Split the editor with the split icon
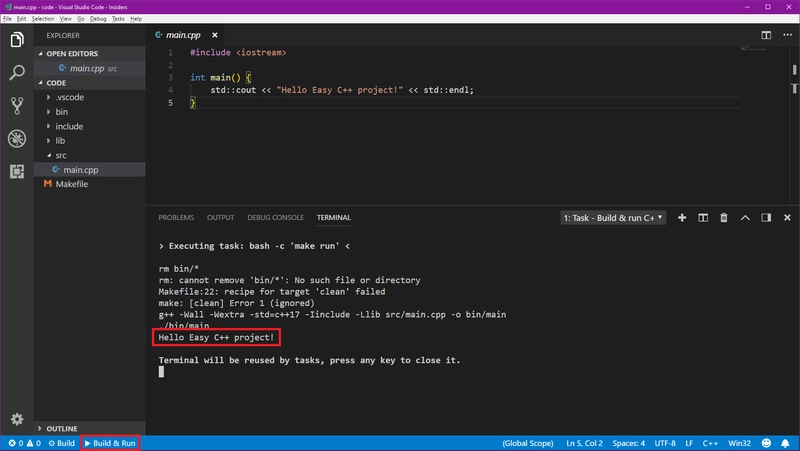The image size is (800, 451). (765, 36)
